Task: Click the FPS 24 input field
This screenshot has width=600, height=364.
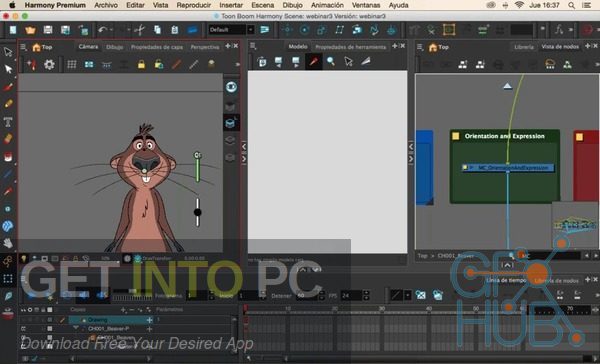Action: (x=351, y=295)
